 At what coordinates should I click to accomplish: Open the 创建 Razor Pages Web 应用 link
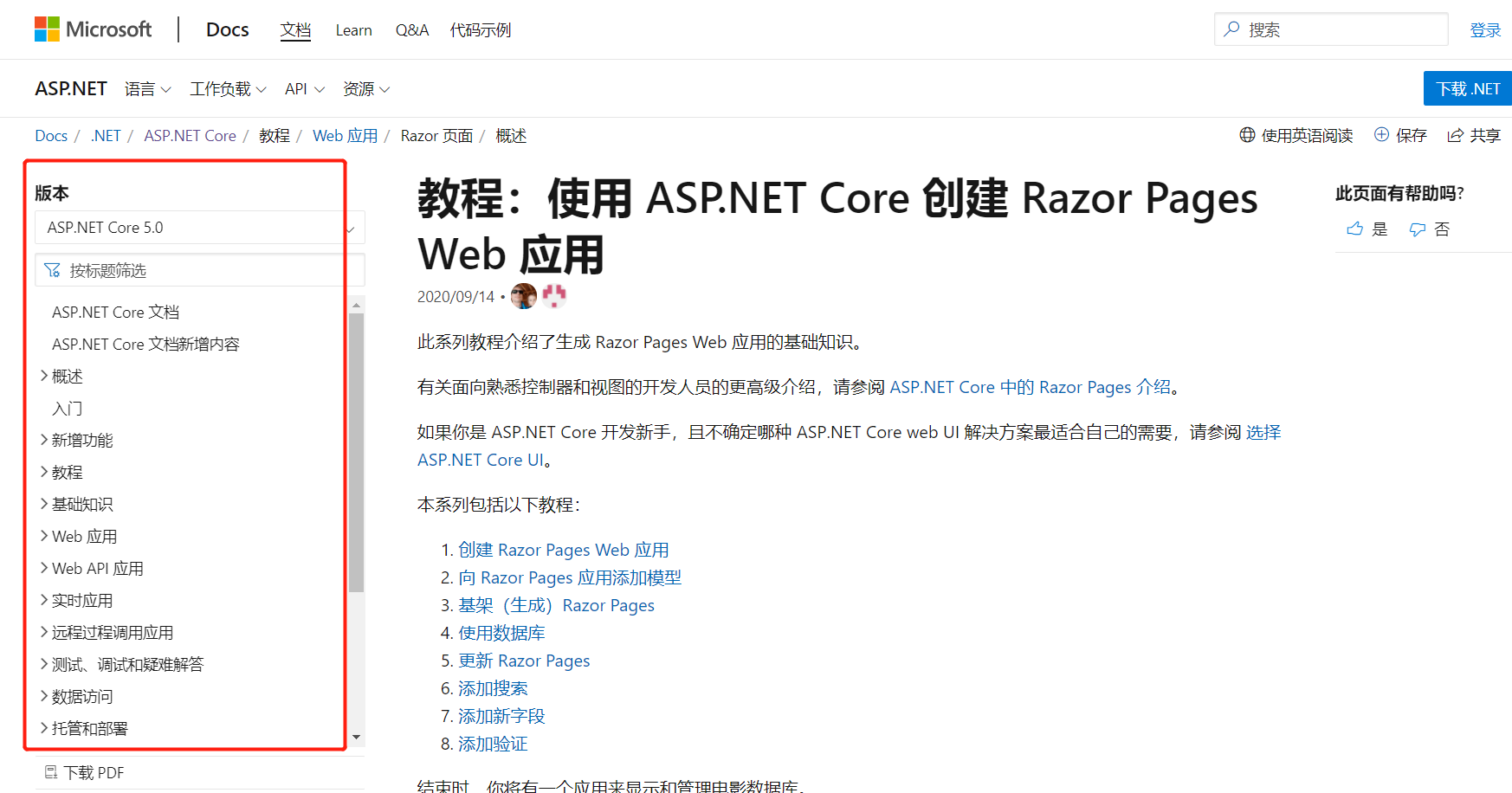pyautogui.click(x=564, y=550)
